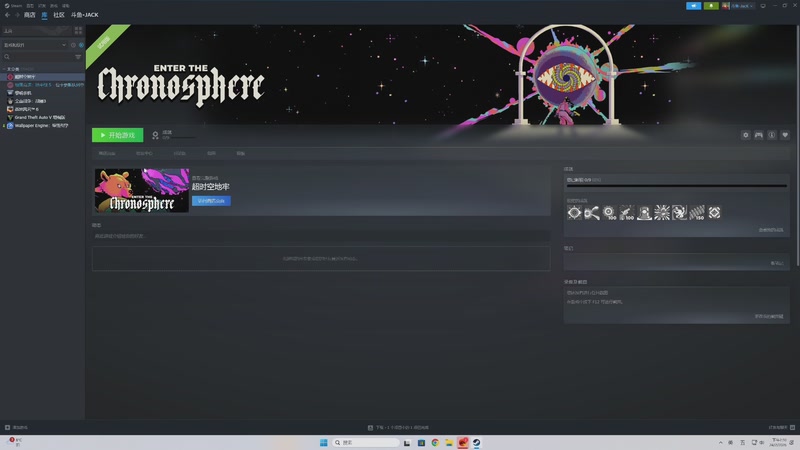
Task: Go forward with the right arrow
Action: [x=17, y=15]
